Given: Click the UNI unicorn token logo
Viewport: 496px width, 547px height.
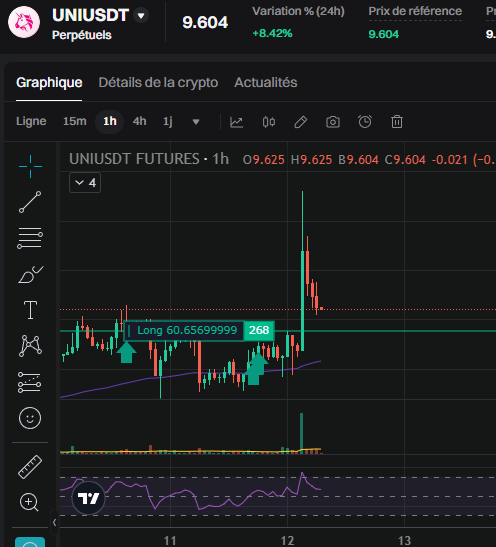Looking at the screenshot, I should pyautogui.click(x=24, y=22).
